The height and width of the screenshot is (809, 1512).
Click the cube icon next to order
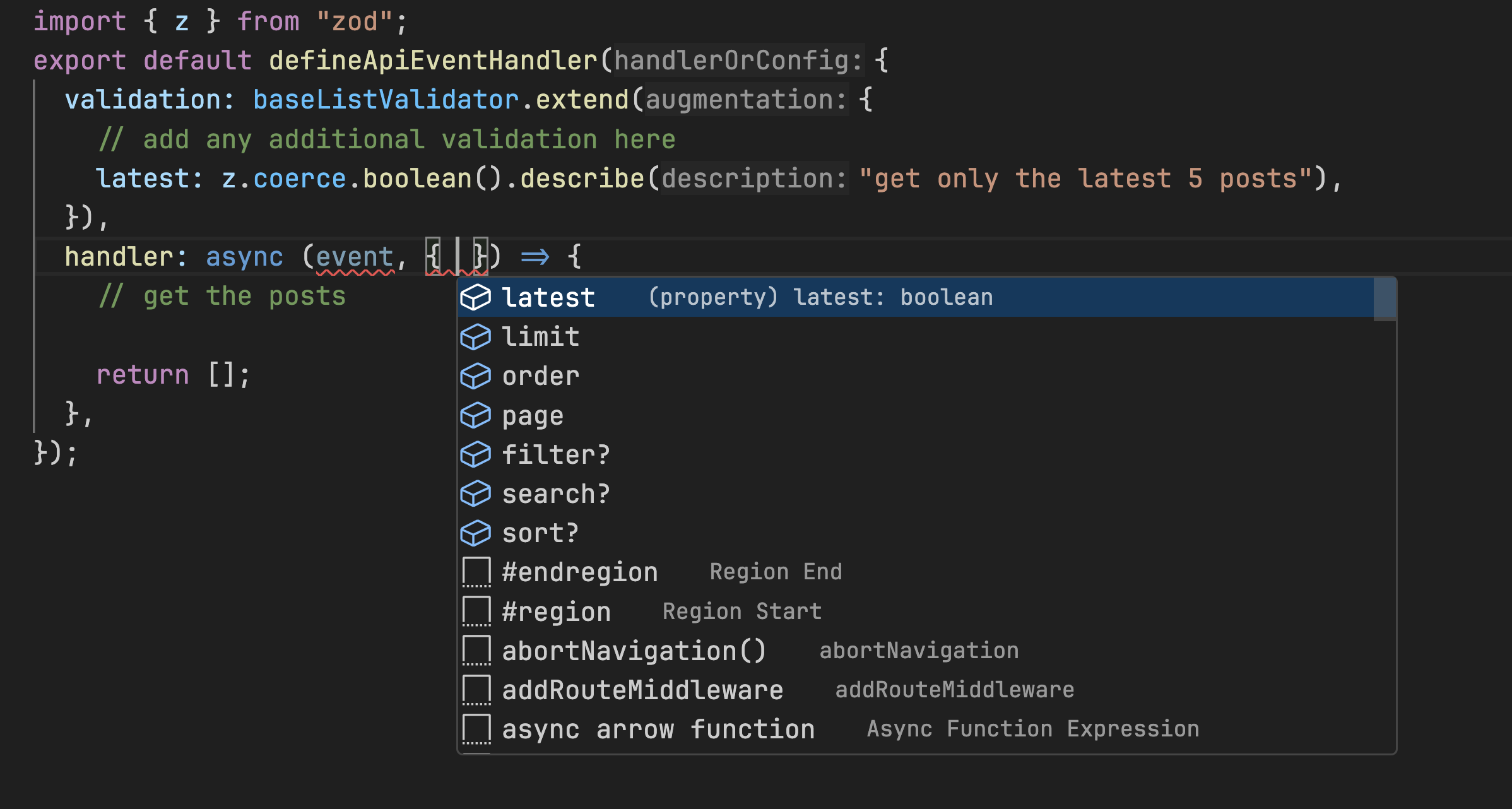tap(475, 376)
